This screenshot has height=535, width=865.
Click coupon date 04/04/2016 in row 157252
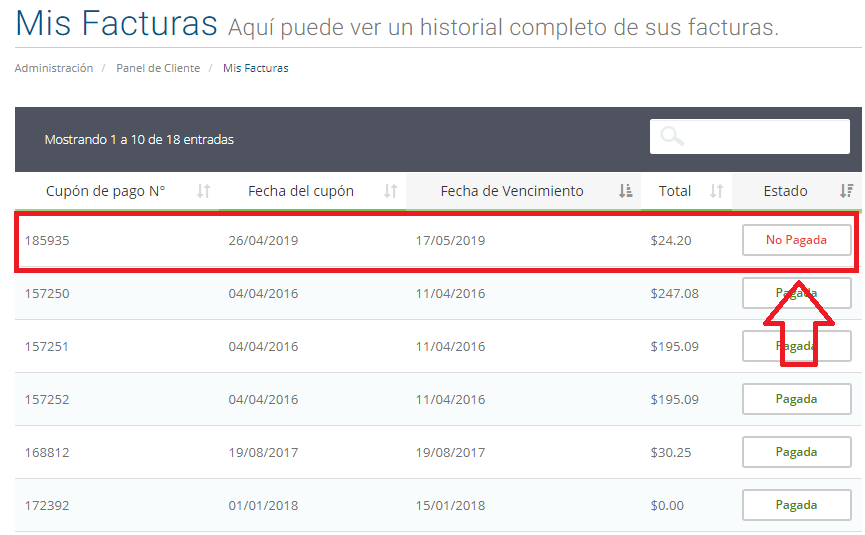(x=263, y=399)
